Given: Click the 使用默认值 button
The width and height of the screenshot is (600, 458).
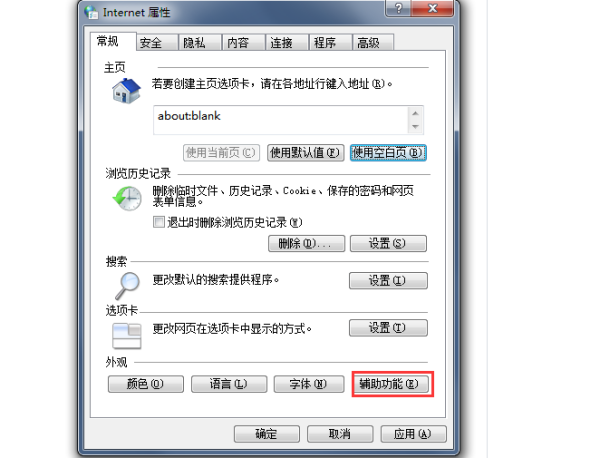Looking at the screenshot, I should (305, 153).
